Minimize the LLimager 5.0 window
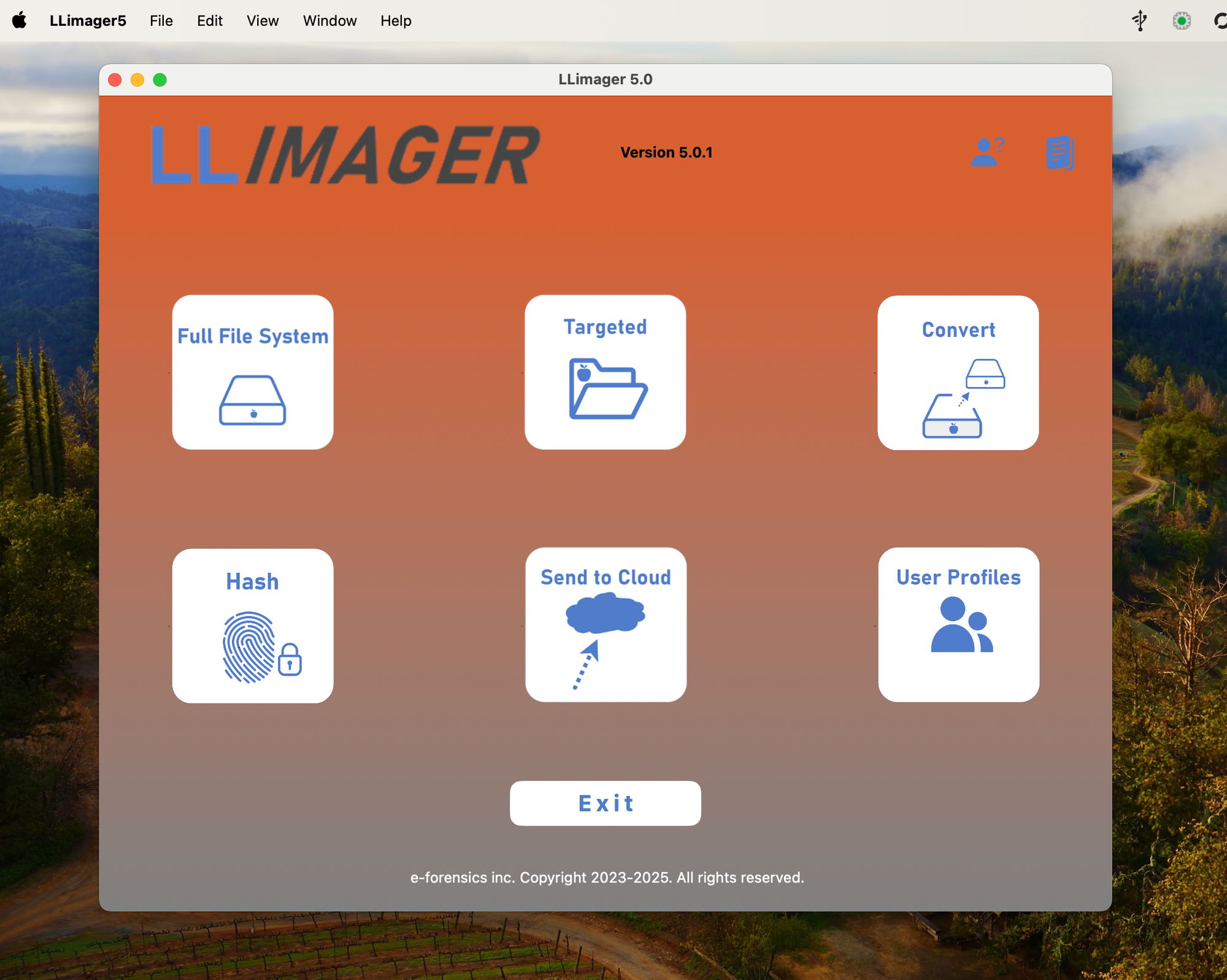 click(x=137, y=80)
